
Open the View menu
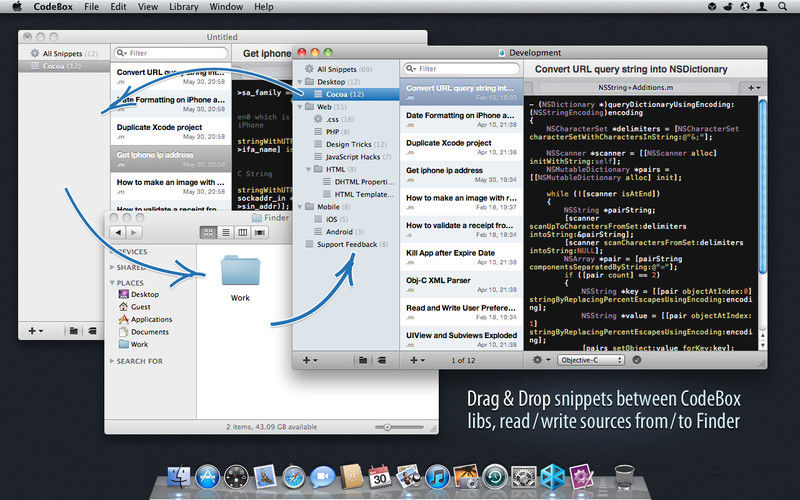tap(147, 7)
